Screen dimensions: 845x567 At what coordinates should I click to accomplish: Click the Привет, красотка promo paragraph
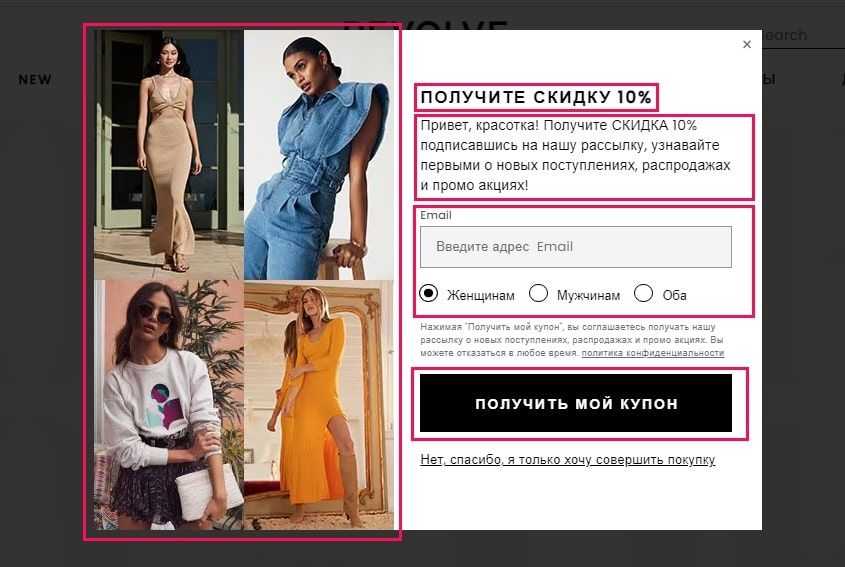[x=576, y=155]
